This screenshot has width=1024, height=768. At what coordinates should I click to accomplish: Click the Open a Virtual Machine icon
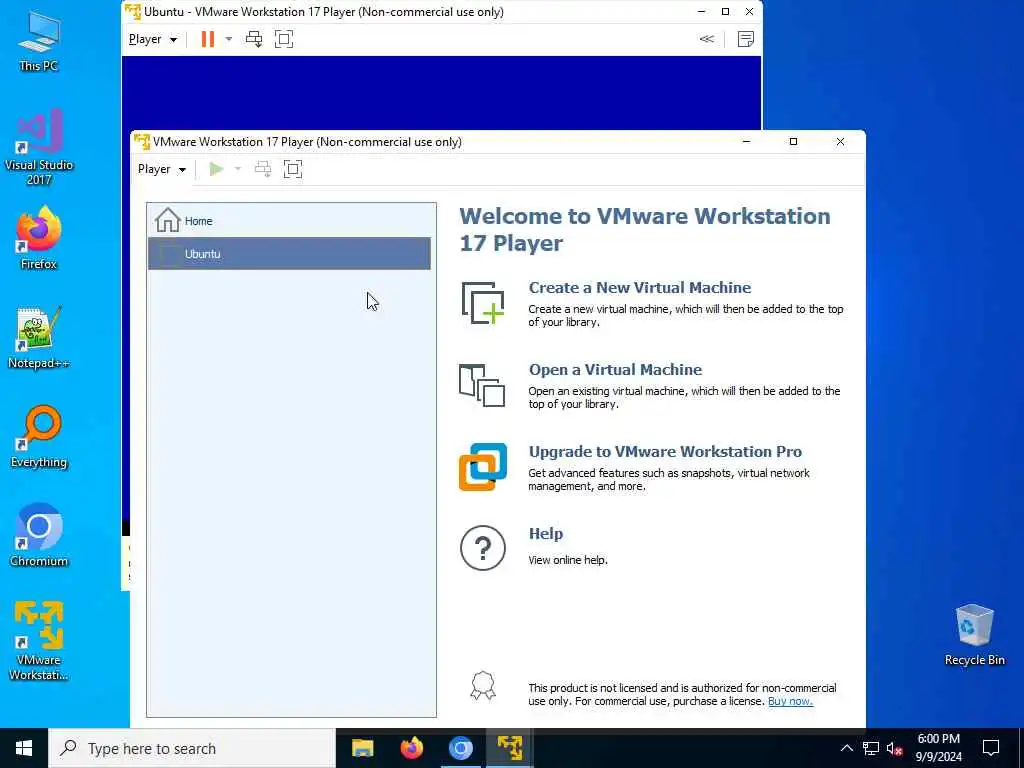(482, 385)
